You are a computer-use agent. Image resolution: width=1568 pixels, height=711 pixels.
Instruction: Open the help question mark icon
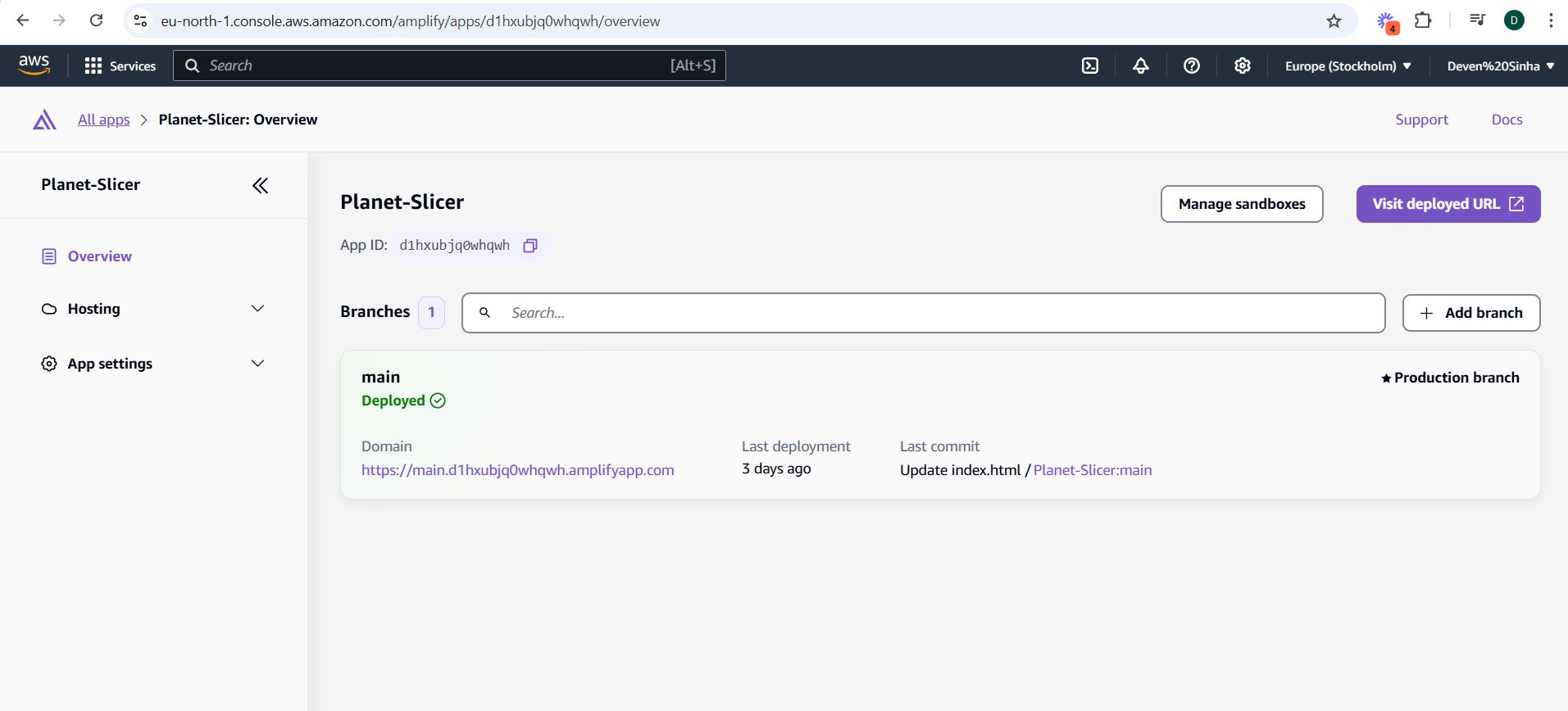(1192, 66)
